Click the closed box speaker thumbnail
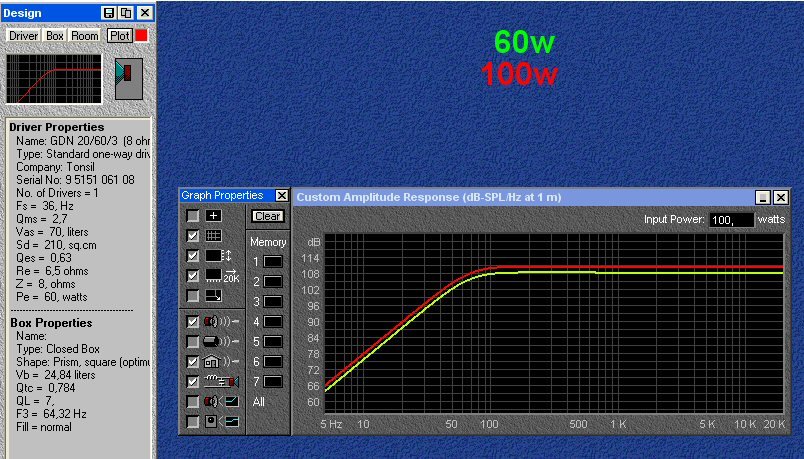The width and height of the screenshot is (804, 459). [x=129, y=78]
